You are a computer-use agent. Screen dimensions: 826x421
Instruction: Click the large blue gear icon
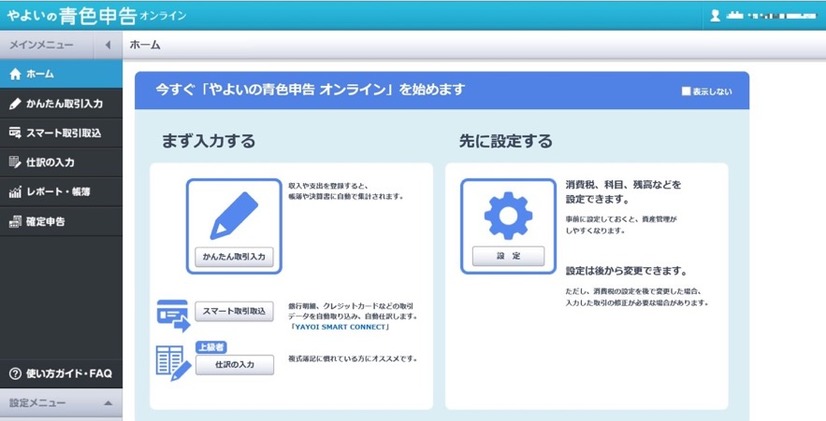(508, 216)
